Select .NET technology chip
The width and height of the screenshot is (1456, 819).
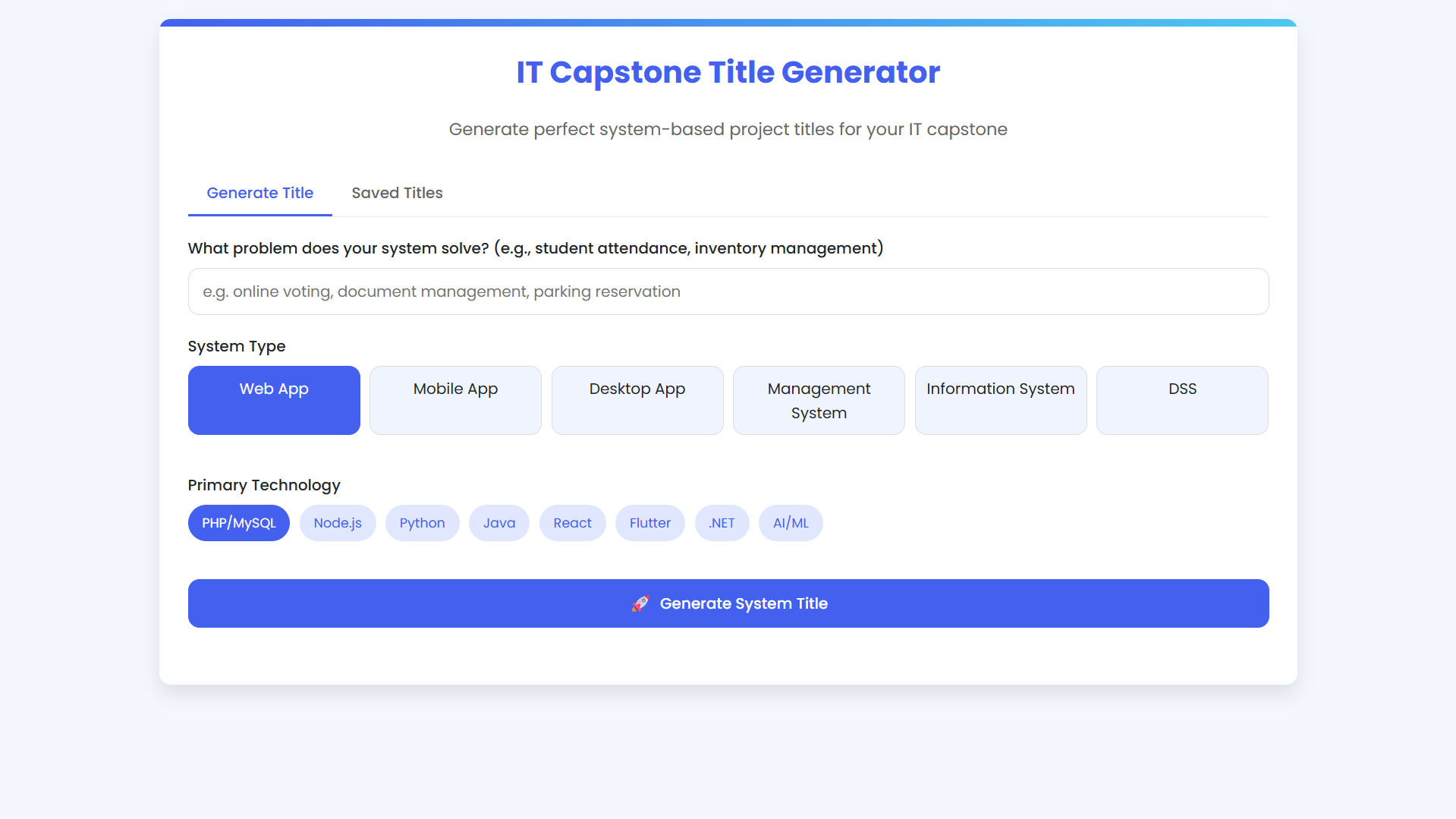point(722,523)
